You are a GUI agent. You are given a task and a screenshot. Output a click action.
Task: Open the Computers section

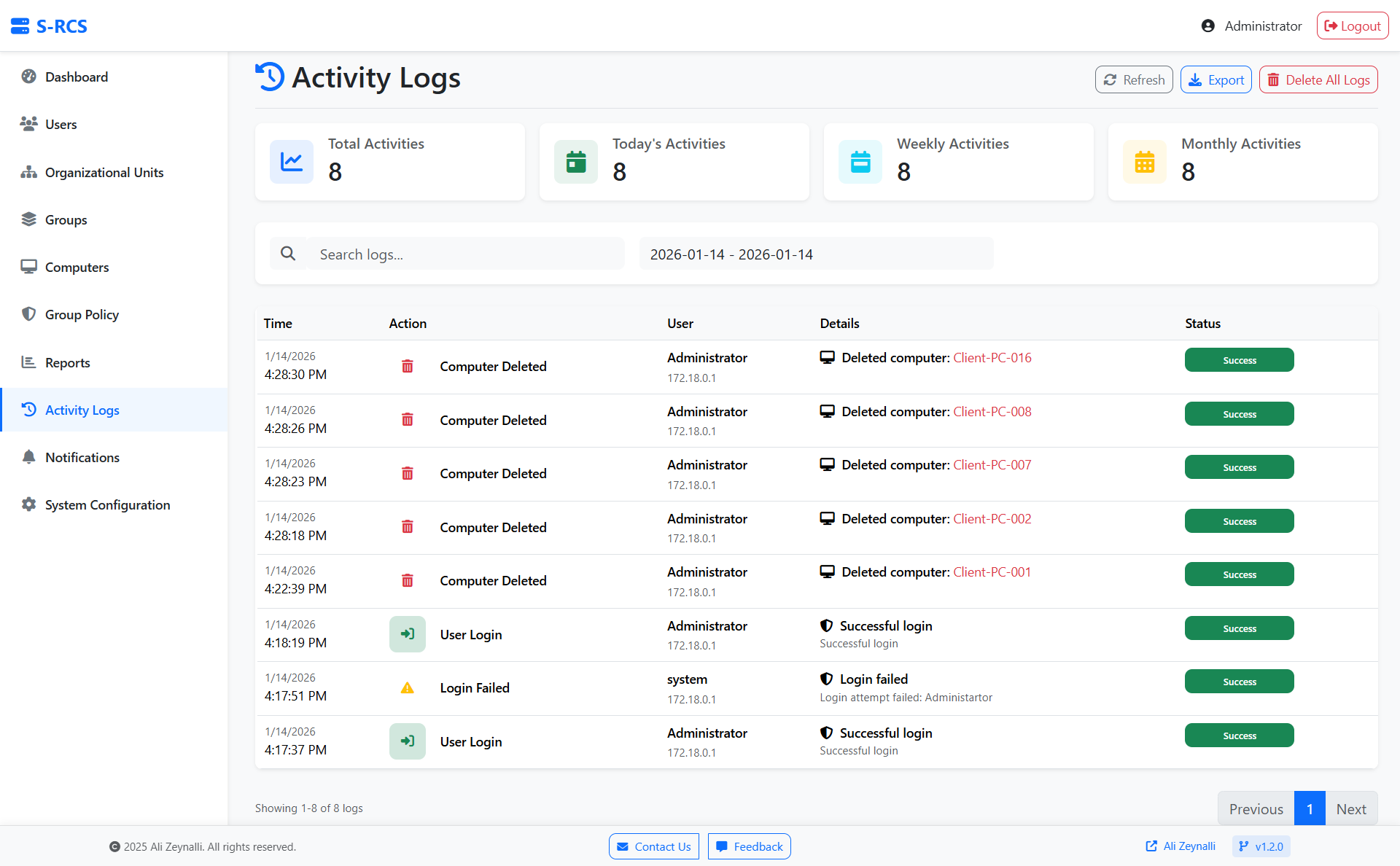[x=77, y=267]
